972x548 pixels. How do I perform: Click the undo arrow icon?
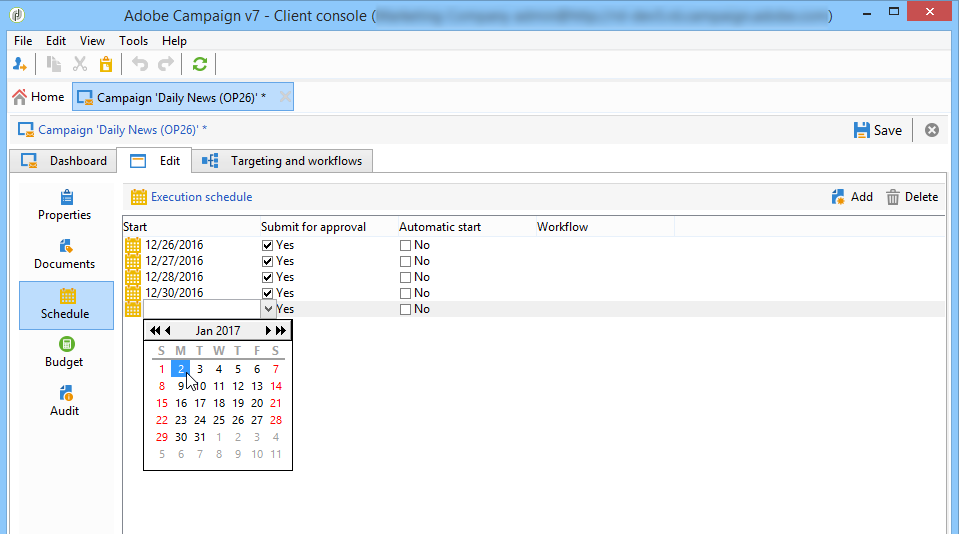click(x=140, y=64)
